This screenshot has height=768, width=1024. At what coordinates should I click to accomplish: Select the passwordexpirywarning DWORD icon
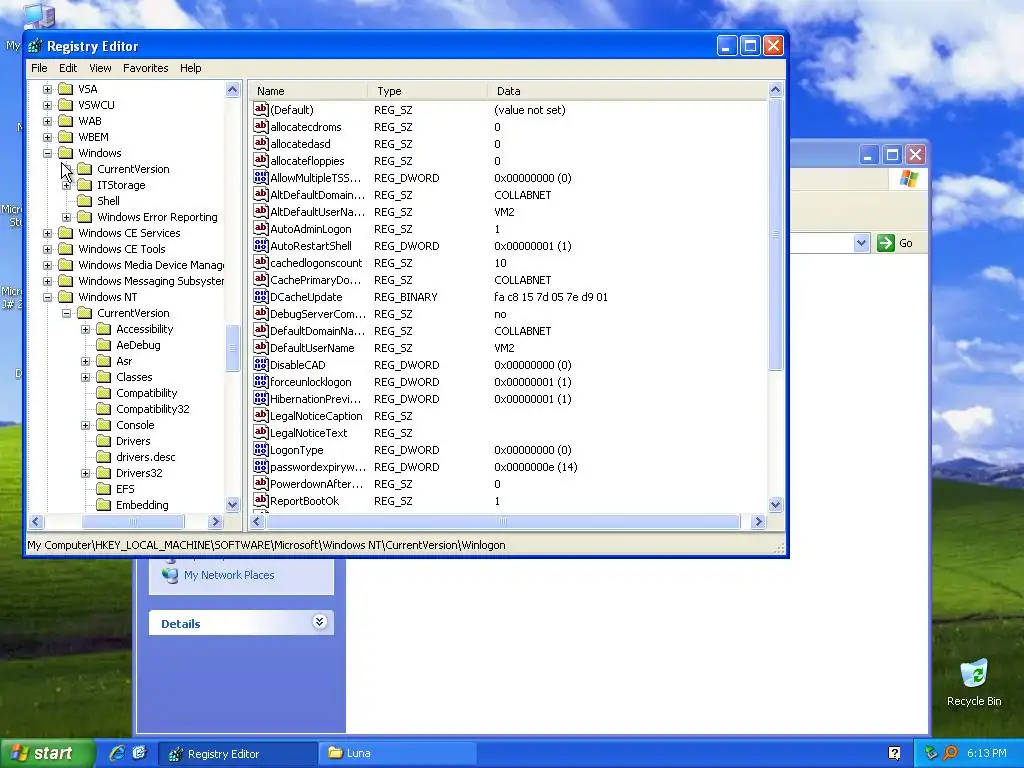[x=261, y=466]
